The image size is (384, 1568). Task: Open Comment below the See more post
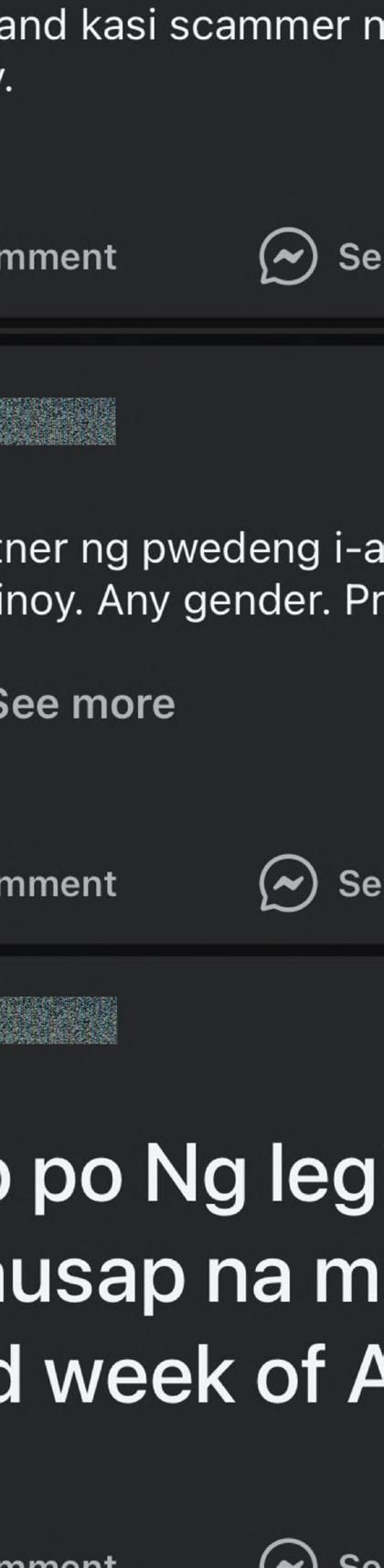click(59, 884)
